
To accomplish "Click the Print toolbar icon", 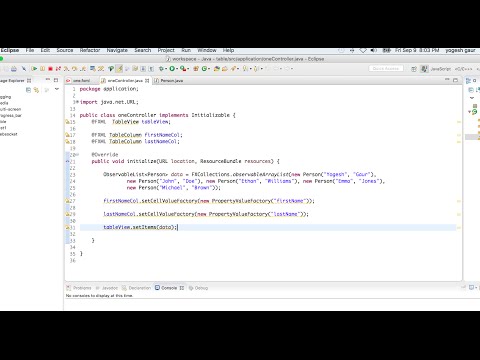I will click(x=14, y=69).
